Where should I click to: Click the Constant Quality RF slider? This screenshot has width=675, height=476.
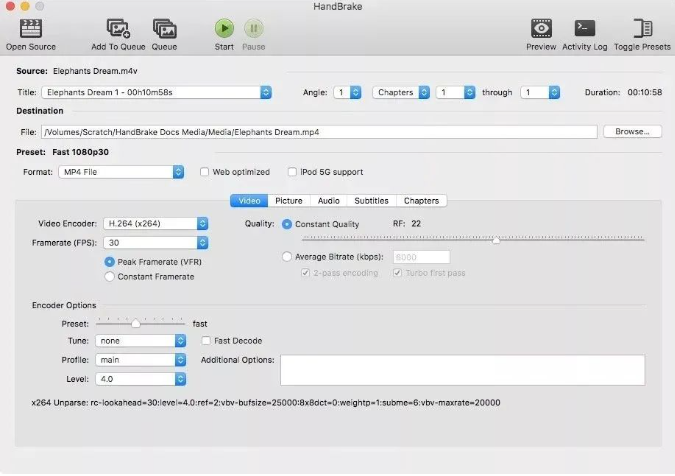click(x=473, y=240)
